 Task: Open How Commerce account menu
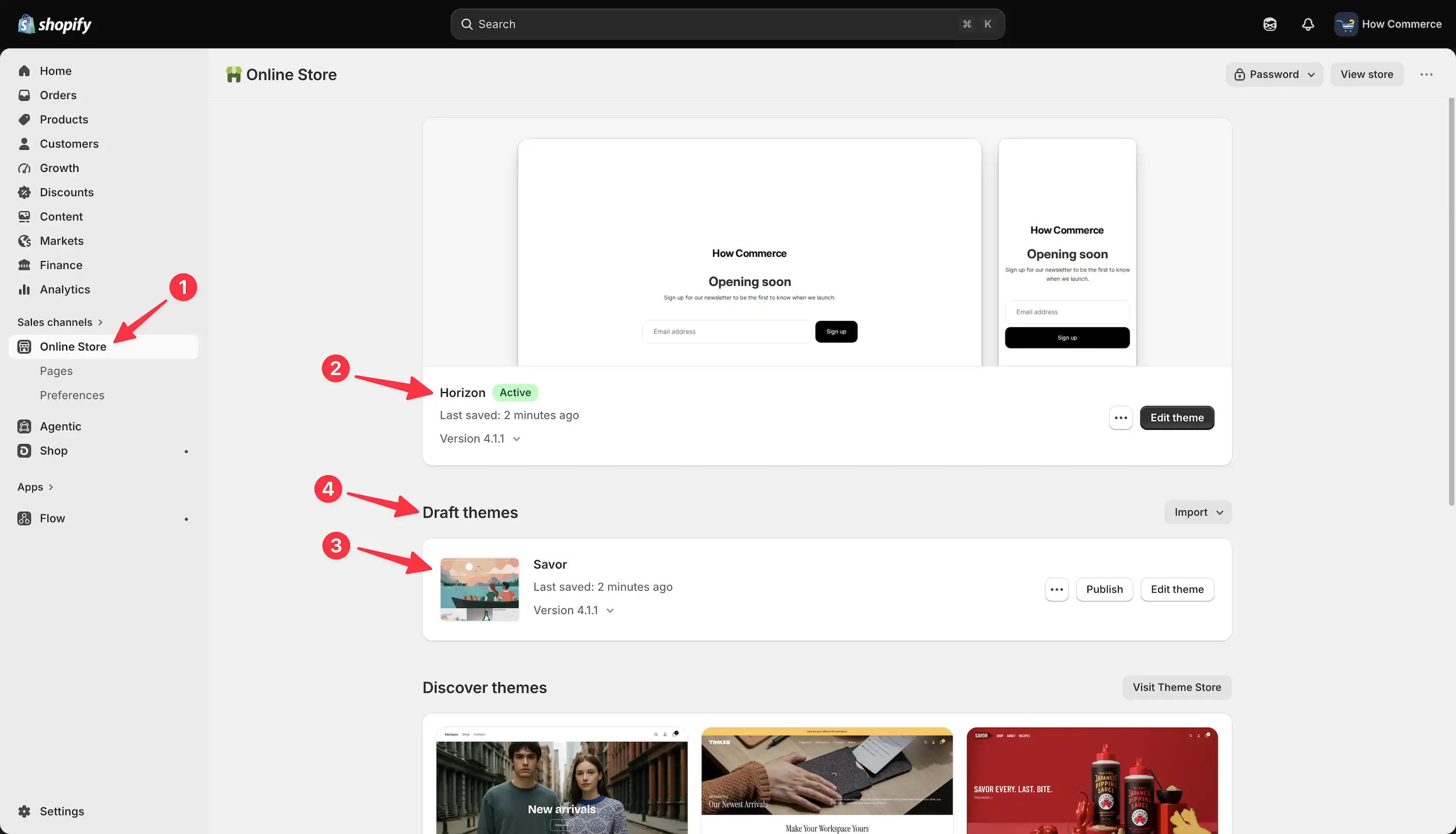point(1388,24)
